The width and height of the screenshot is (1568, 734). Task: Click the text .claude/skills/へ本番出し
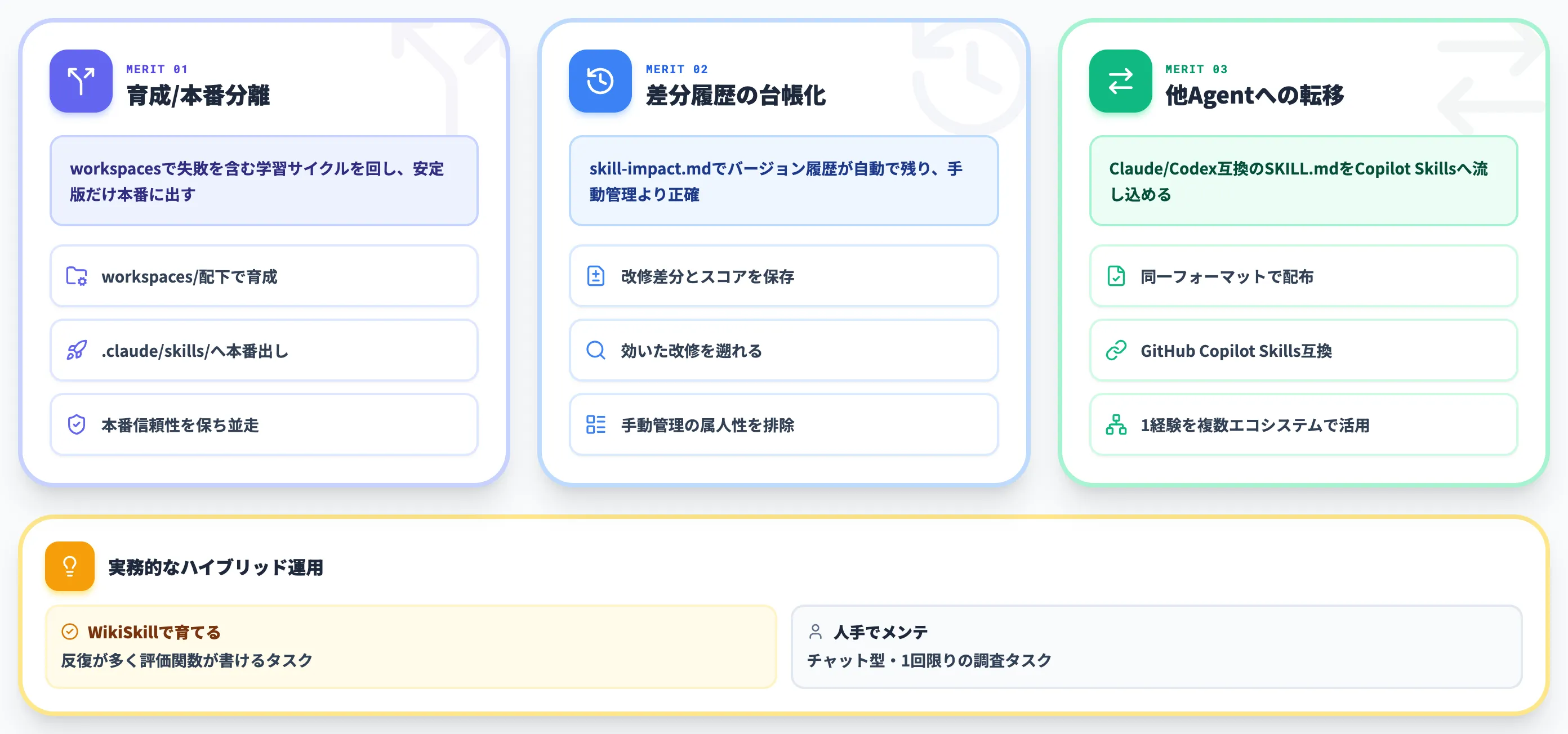195,351
